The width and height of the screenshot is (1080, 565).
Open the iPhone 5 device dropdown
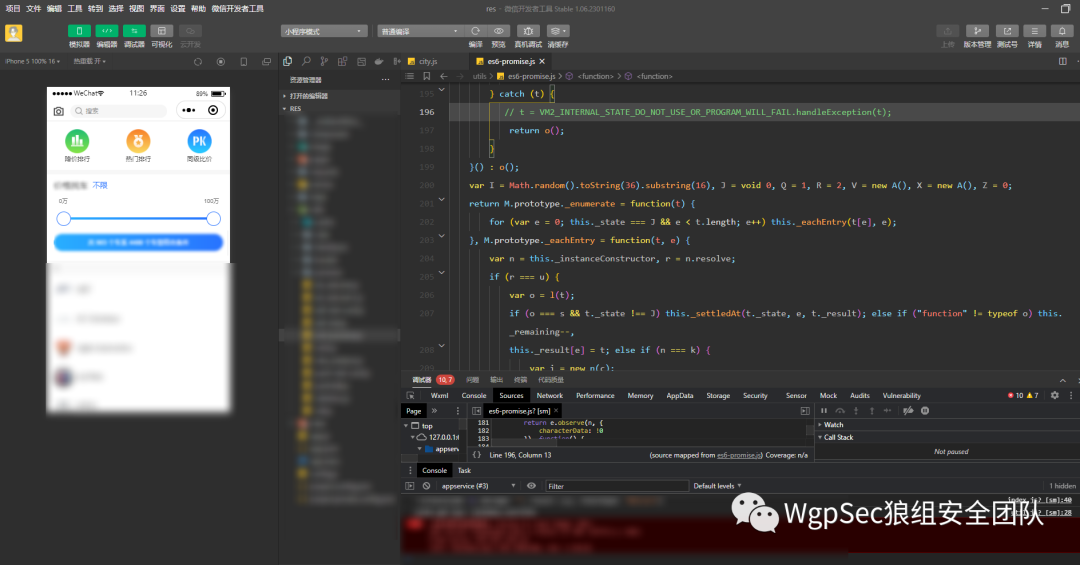32,61
